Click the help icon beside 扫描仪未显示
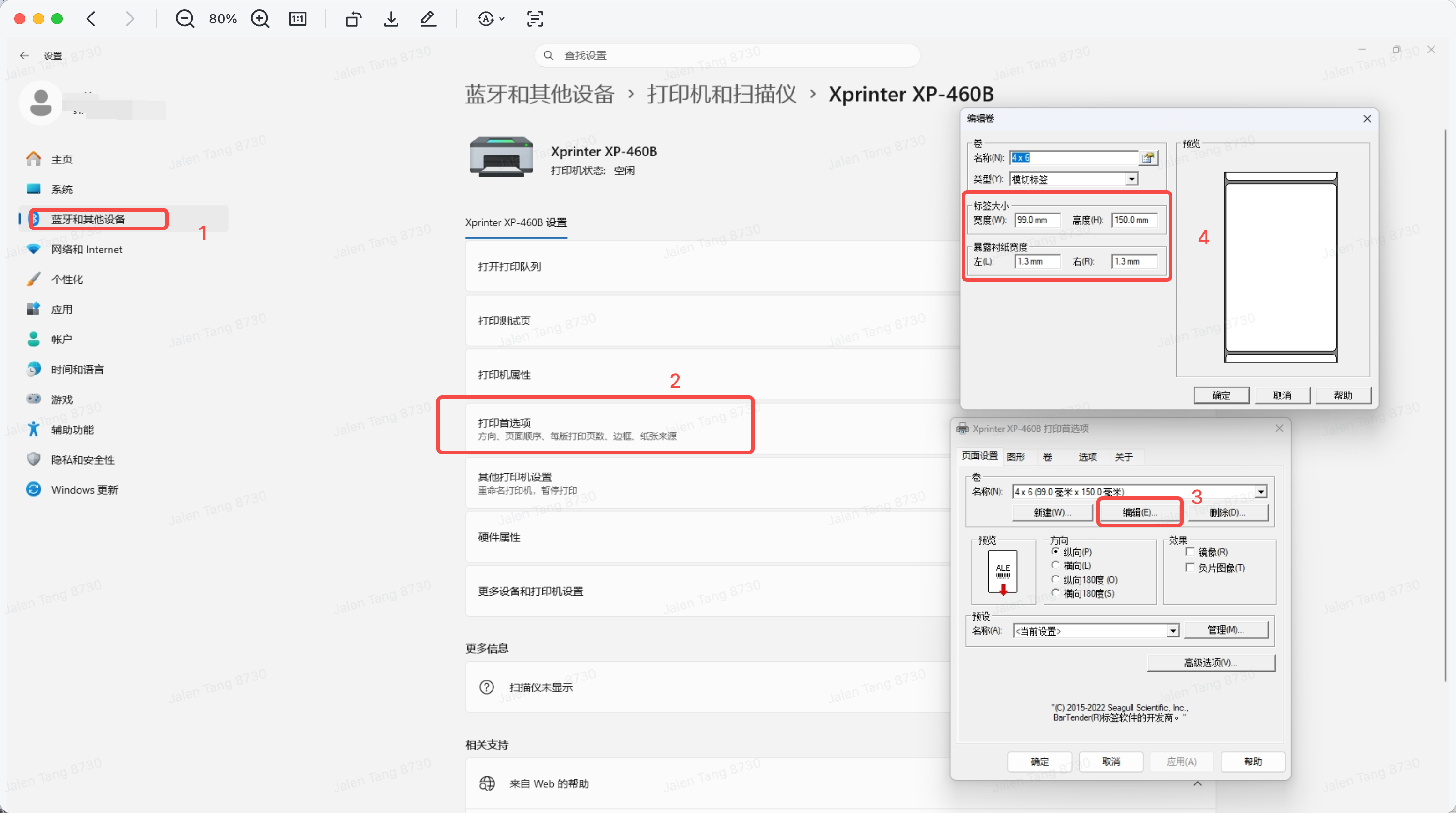 click(x=486, y=687)
